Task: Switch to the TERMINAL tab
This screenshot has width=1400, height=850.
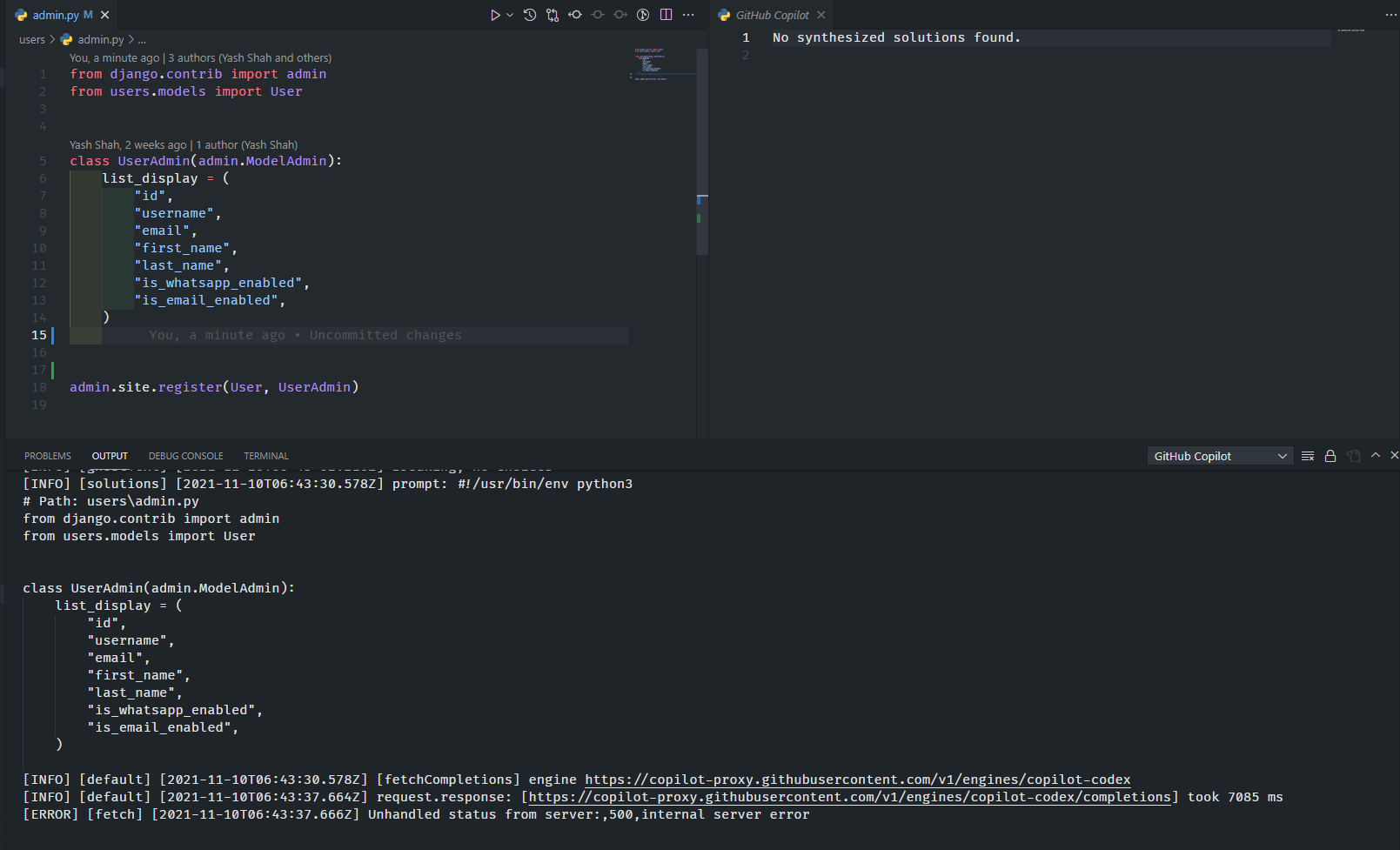Action: point(265,455)
